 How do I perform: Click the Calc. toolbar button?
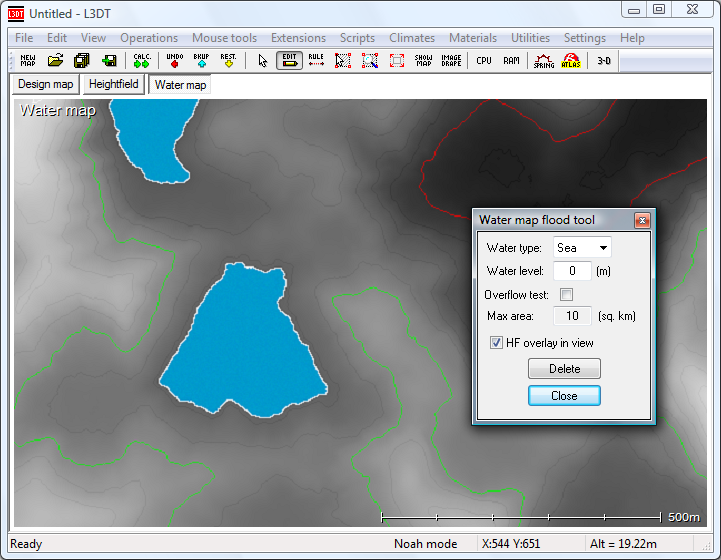(x=141, y=60)
